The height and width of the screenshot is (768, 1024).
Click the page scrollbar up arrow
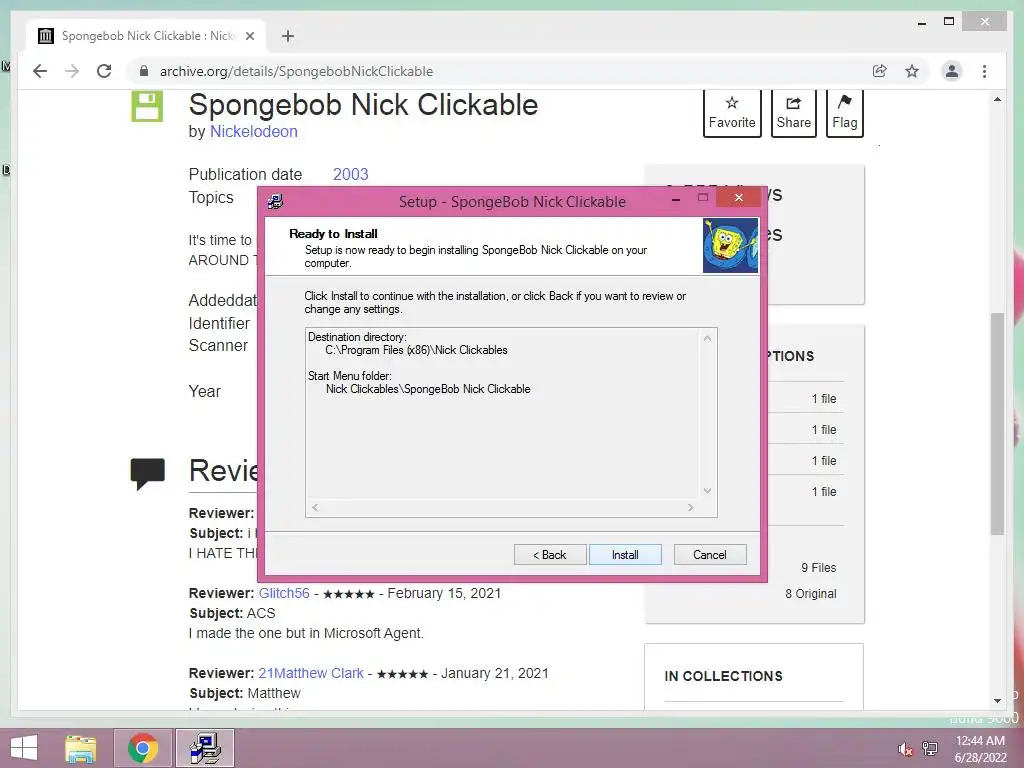click(997, 99)
